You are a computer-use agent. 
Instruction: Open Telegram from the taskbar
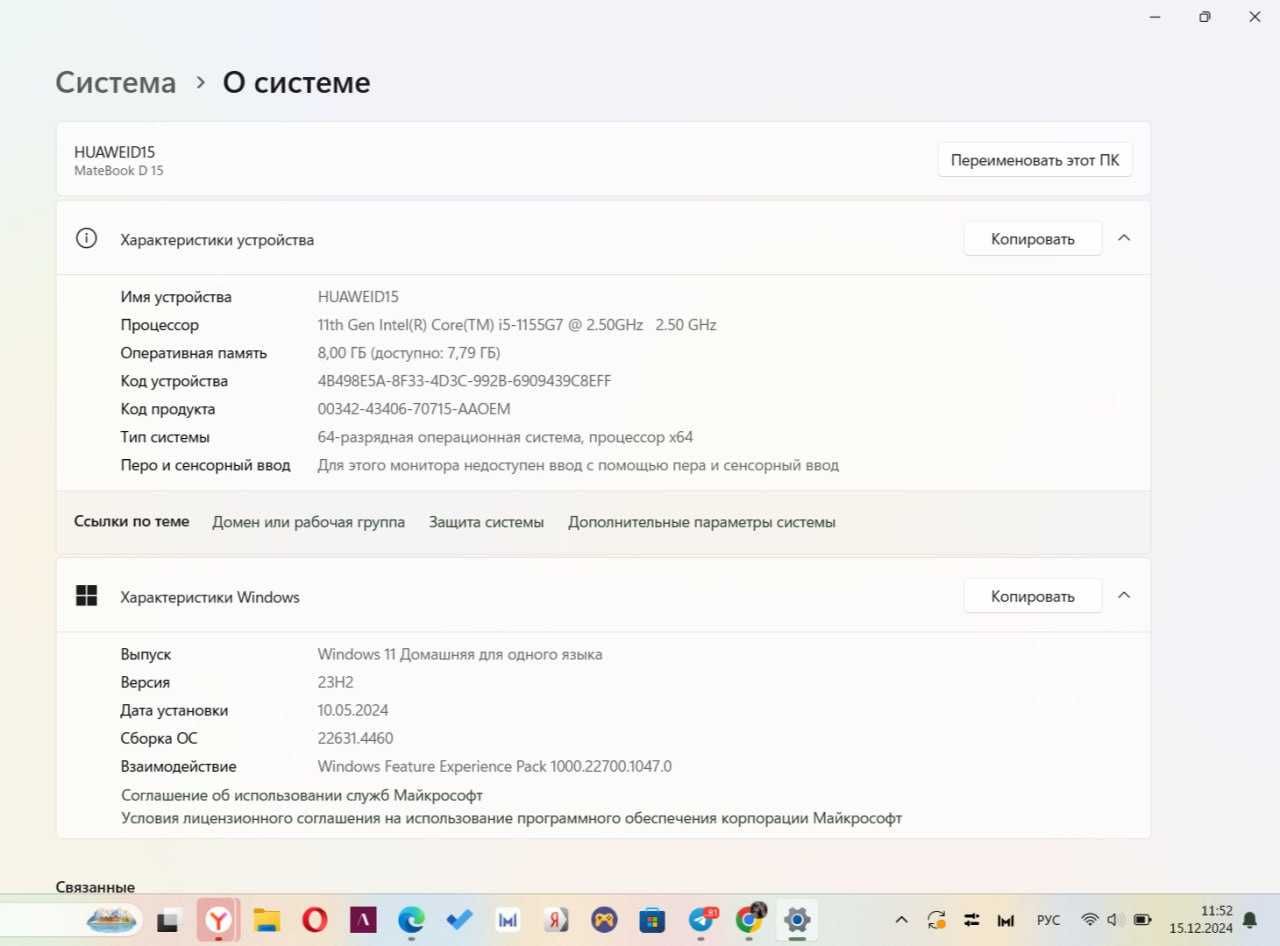[702, 920]
